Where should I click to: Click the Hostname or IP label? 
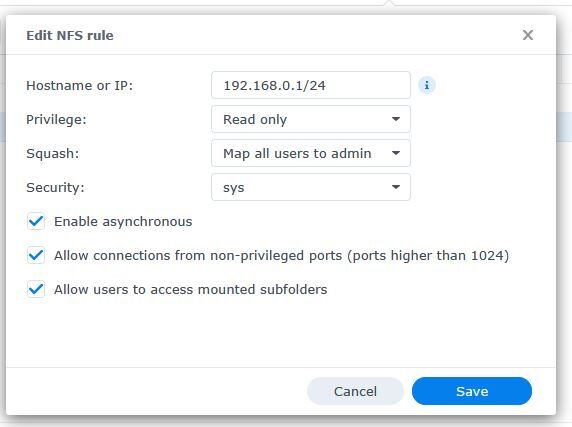[80, 86]
